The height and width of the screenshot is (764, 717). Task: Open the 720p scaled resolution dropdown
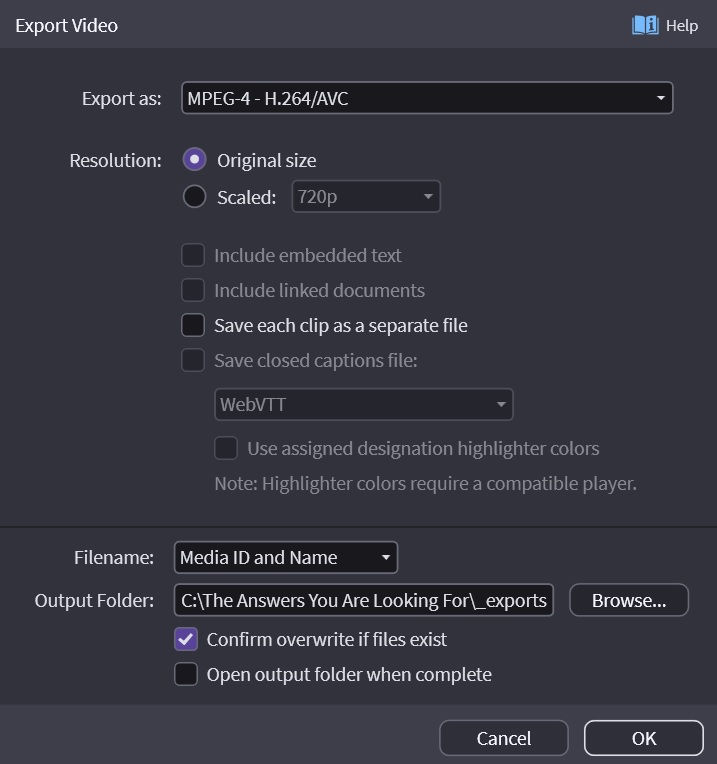pos(366,197)
